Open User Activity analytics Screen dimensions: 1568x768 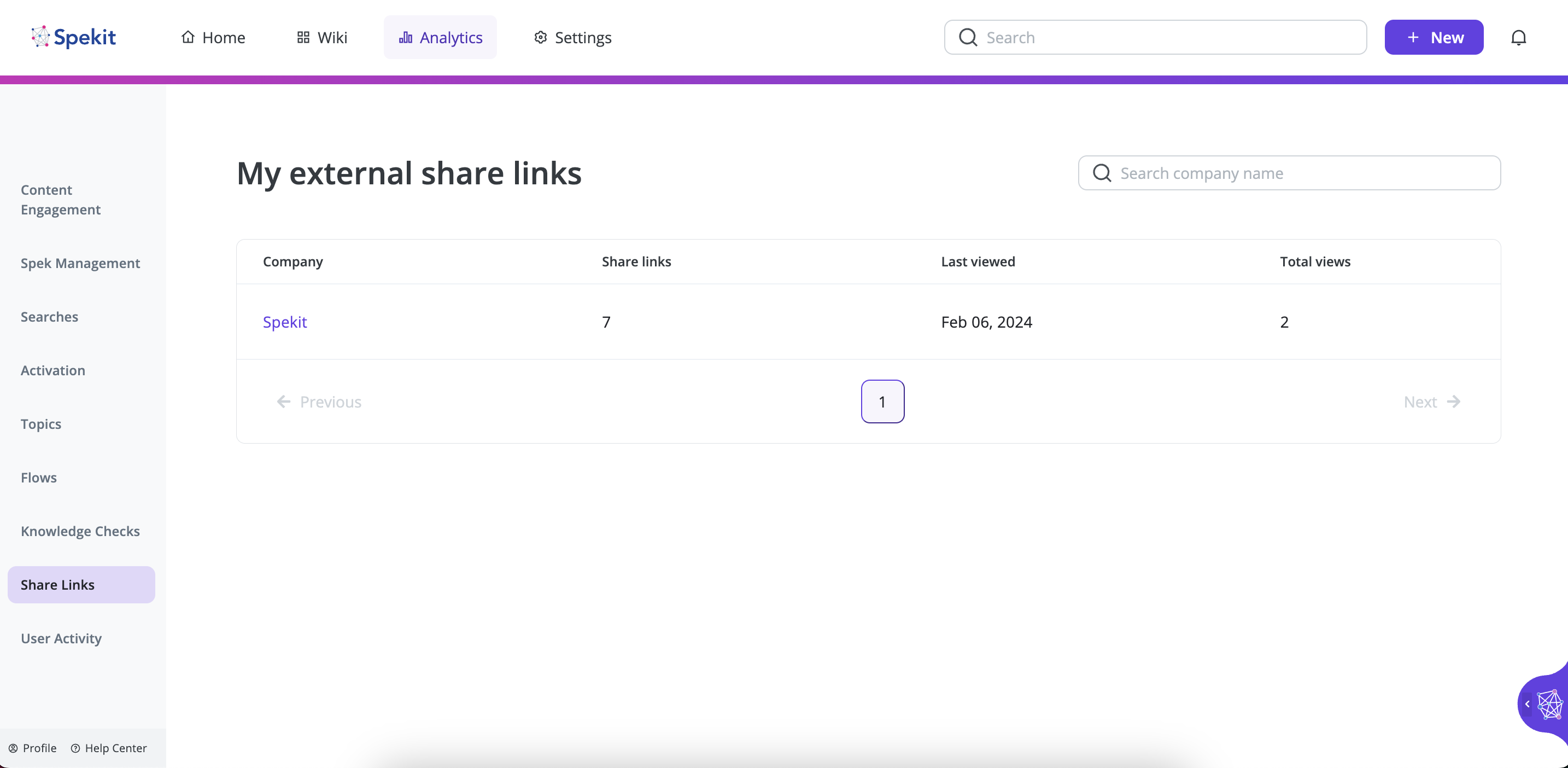61,638
